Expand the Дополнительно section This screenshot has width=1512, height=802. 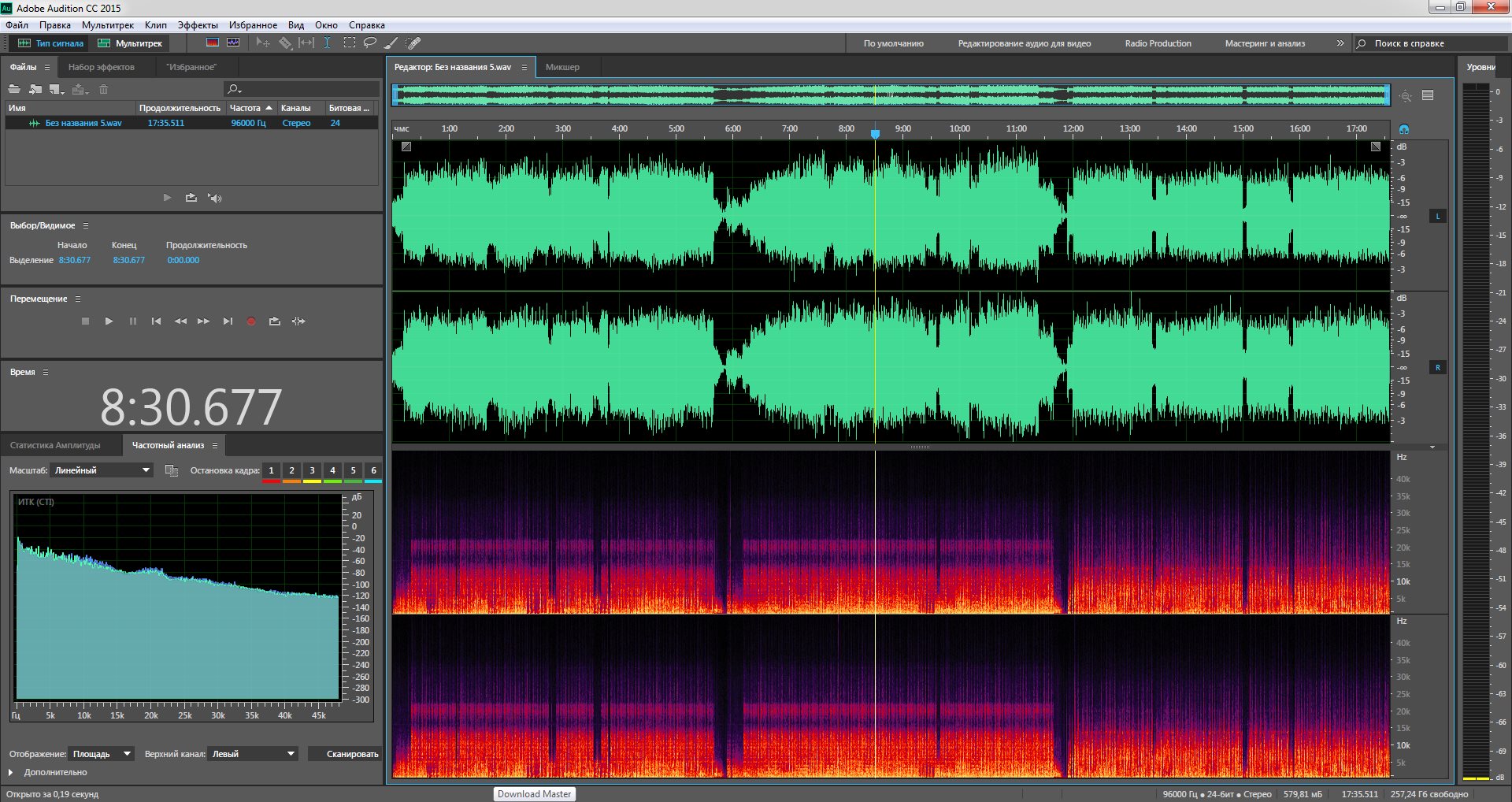point(11,772)
